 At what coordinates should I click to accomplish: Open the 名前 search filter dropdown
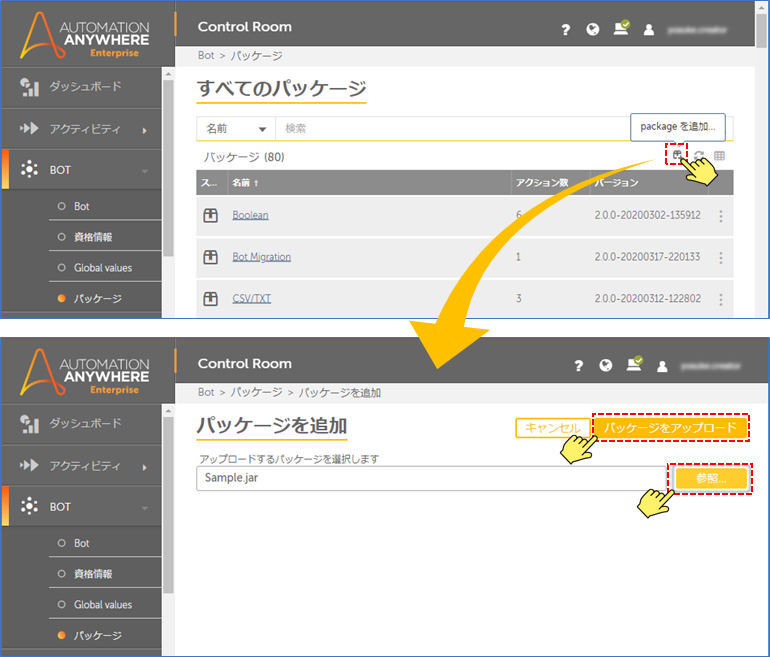236,129
